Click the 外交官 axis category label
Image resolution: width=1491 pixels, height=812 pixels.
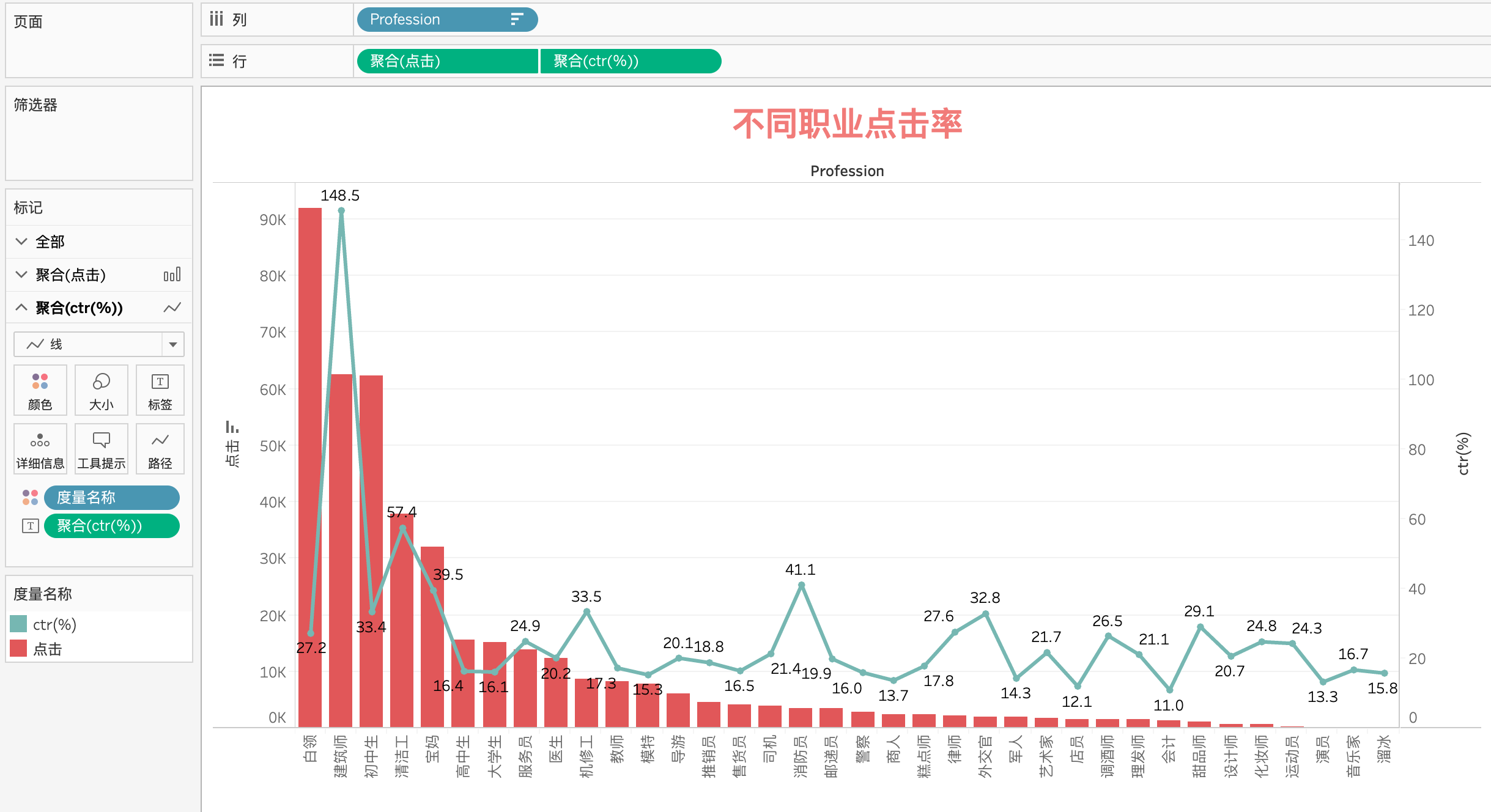point(985,756)
